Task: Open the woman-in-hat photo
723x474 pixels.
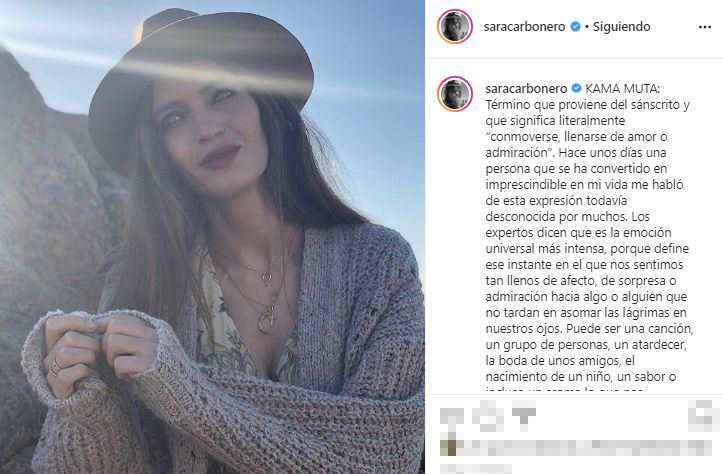Action: [212, 237]
